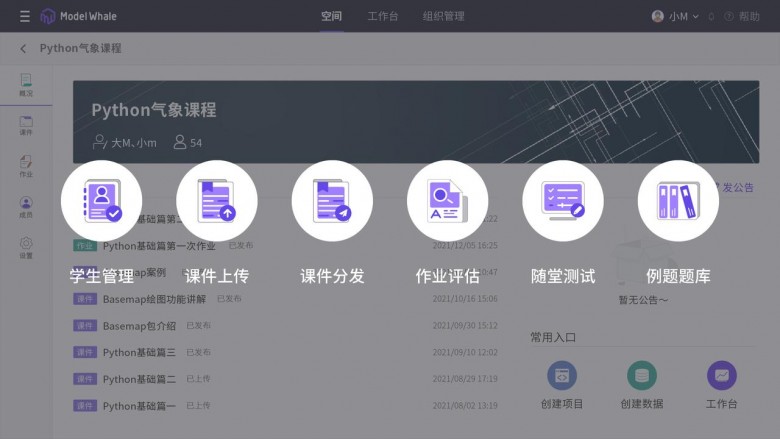Open 课件 courseware in sidebar

[x=26, y=125]
